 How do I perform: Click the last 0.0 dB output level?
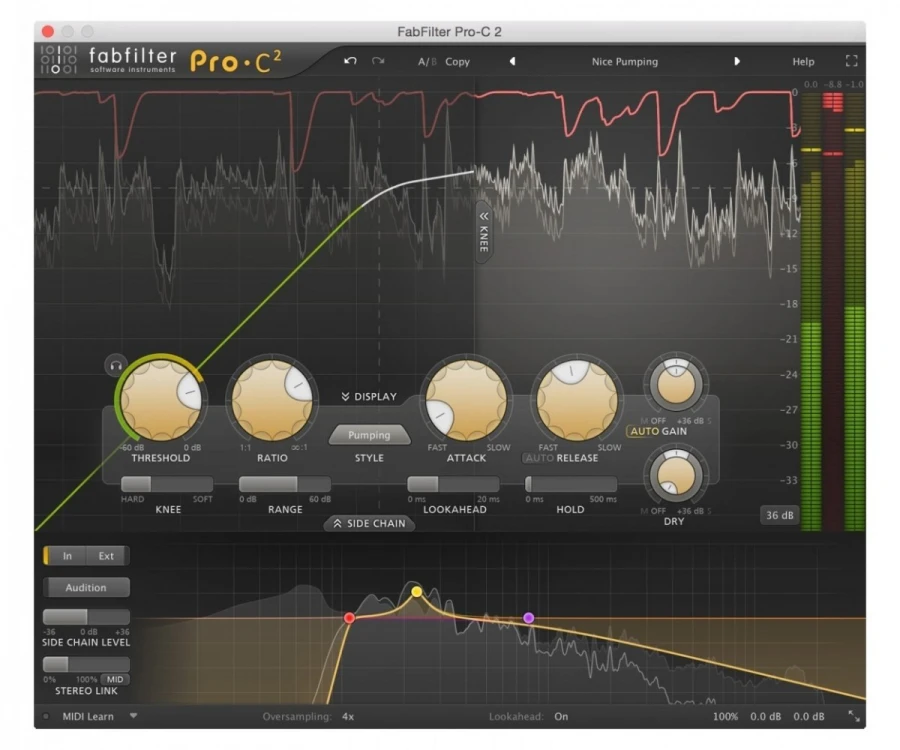pyautogui.click(x=809, y=716)
